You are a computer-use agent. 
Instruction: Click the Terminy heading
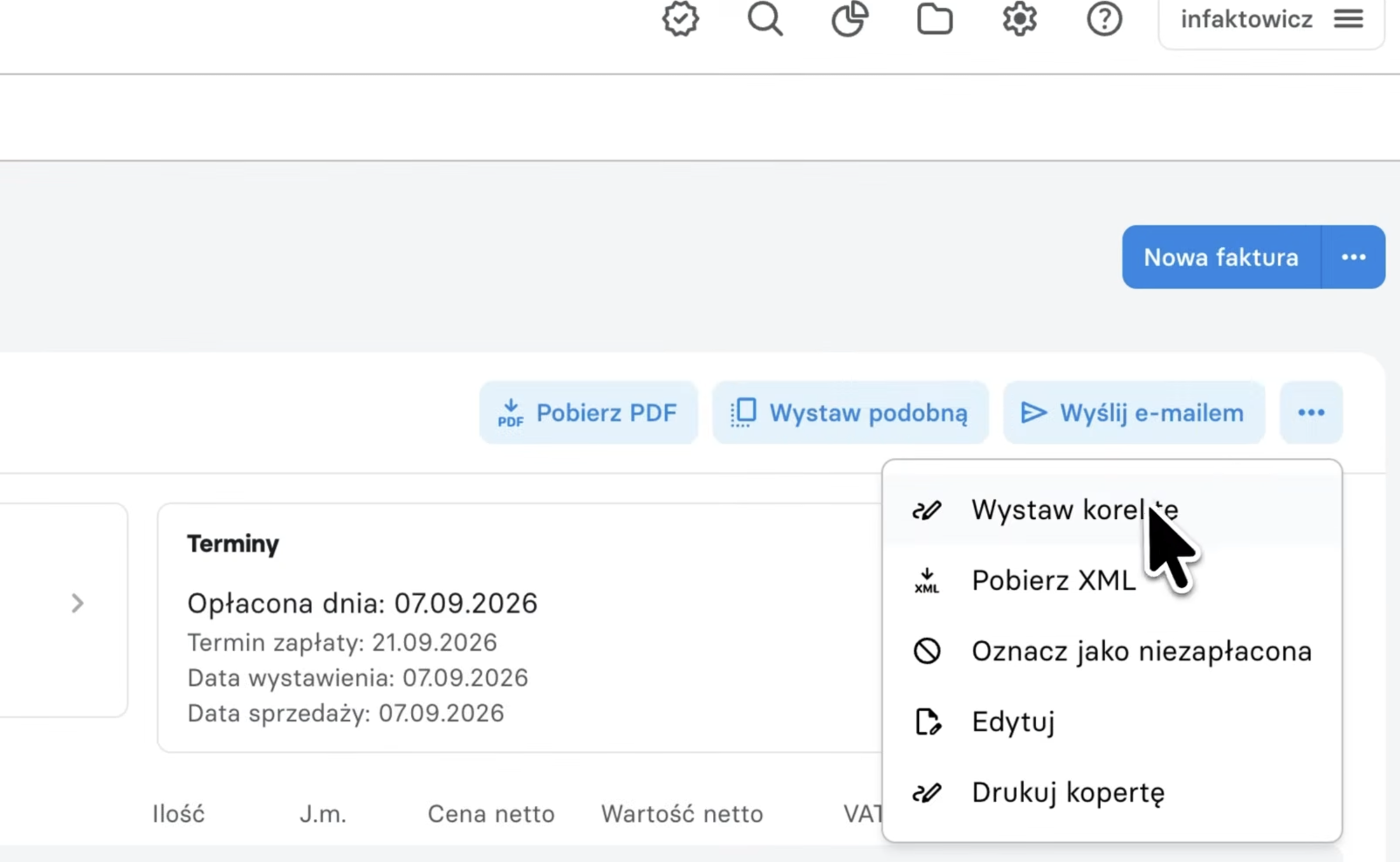point(233,544)
